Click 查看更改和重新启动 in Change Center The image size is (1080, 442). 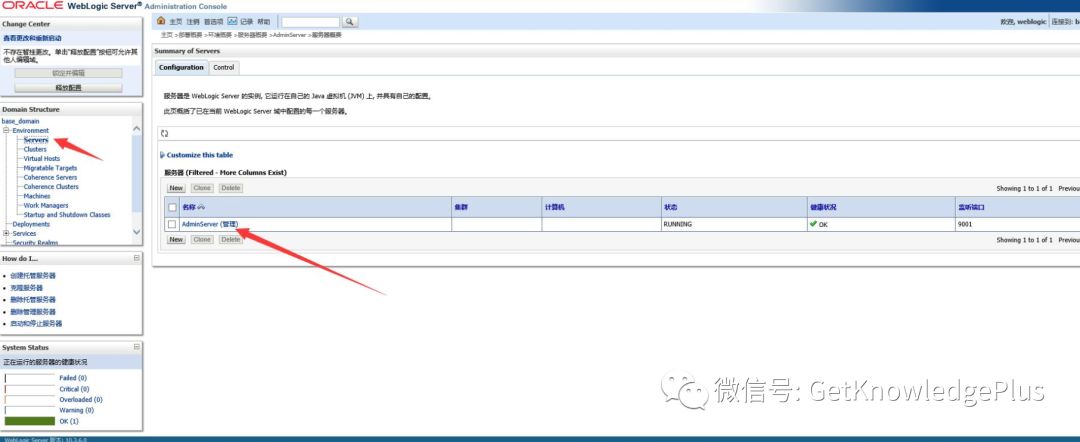pyautogui.click(x=32, y=39)
